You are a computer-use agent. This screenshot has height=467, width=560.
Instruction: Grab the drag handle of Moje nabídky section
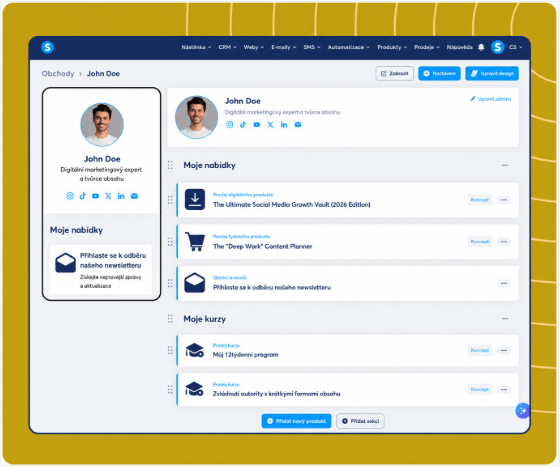click(x=170, y=165)
